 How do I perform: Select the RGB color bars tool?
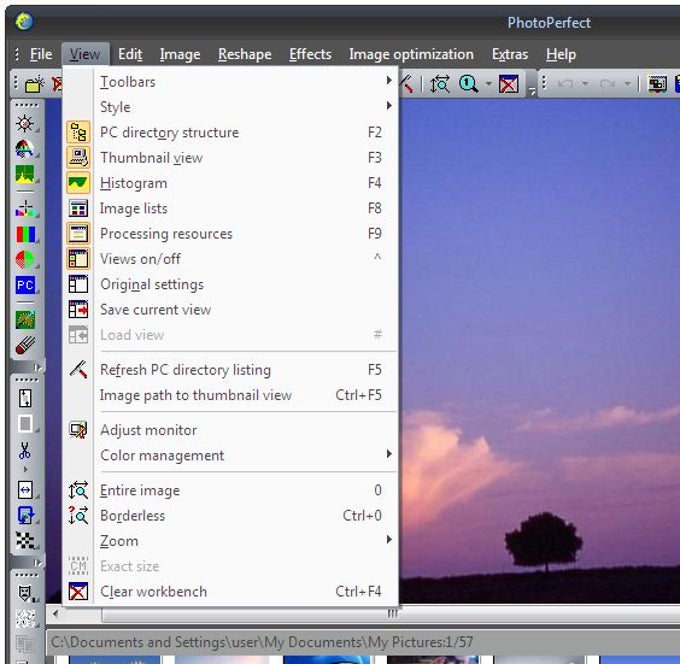click(26, 235)
